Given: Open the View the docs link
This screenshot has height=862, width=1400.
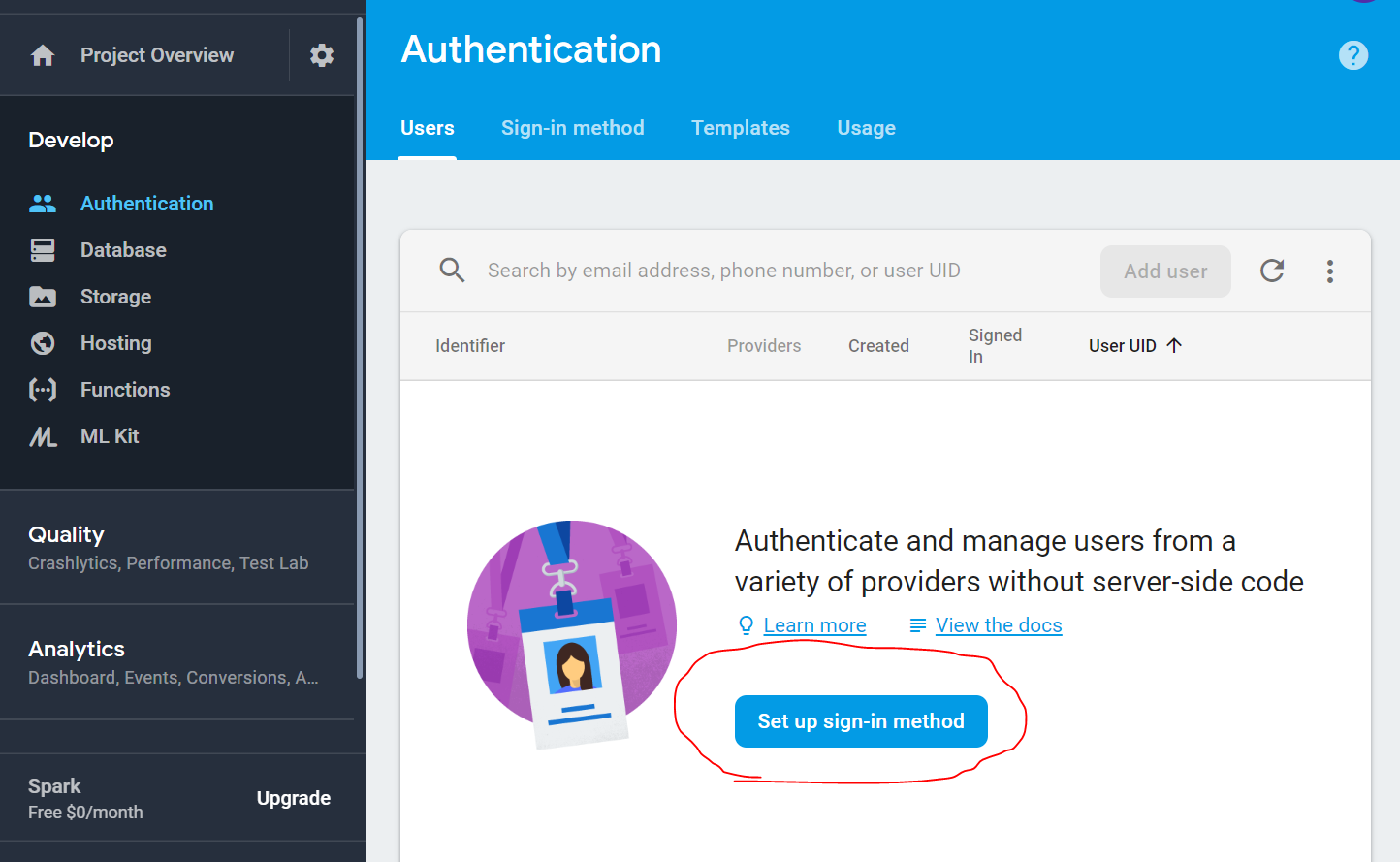Looking at the screenshot, I should tap(999, 625).
